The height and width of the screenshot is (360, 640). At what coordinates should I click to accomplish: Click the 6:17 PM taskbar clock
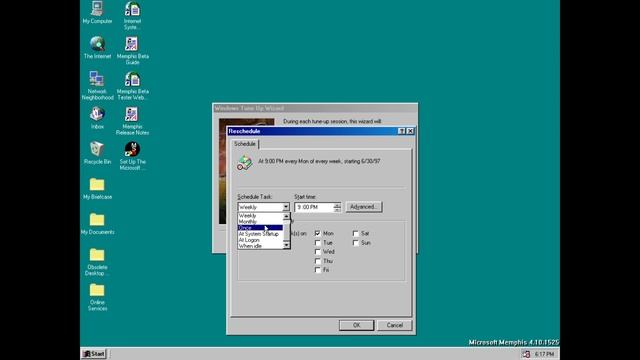pos(544,354)
